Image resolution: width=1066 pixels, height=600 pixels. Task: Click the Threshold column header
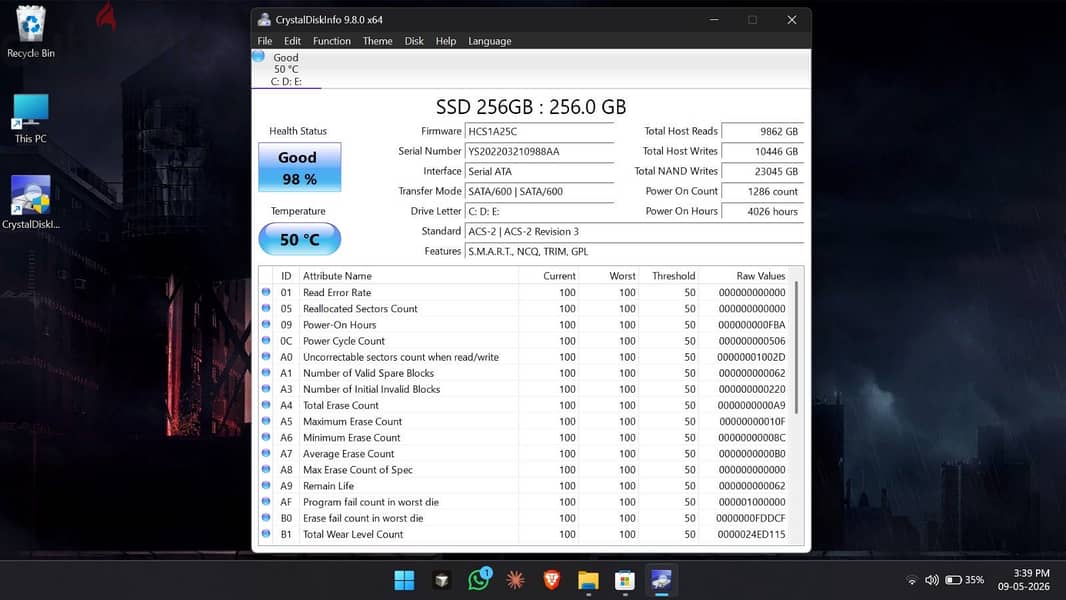point(669,276)
